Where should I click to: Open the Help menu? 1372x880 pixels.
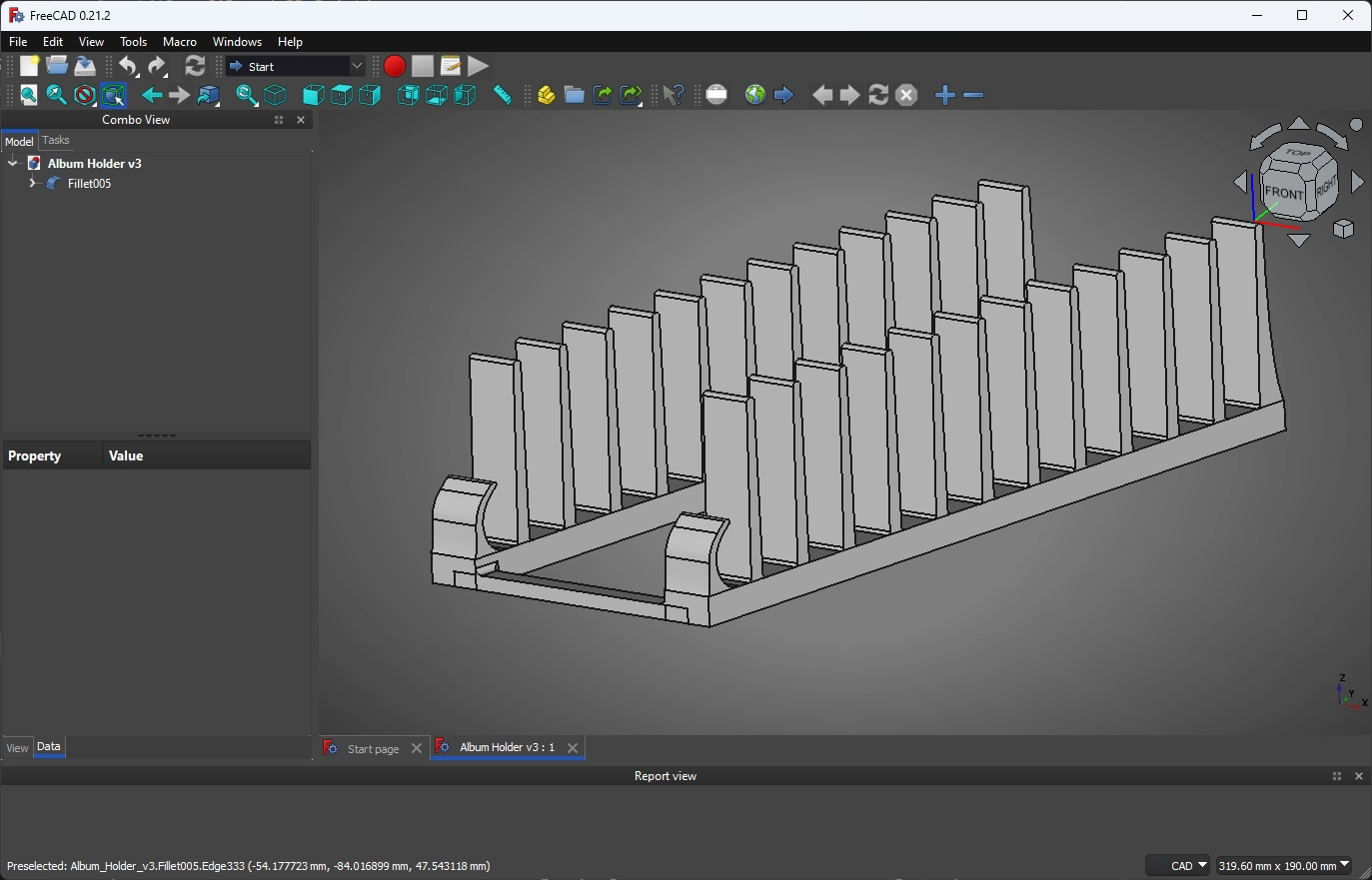[290, 42]
